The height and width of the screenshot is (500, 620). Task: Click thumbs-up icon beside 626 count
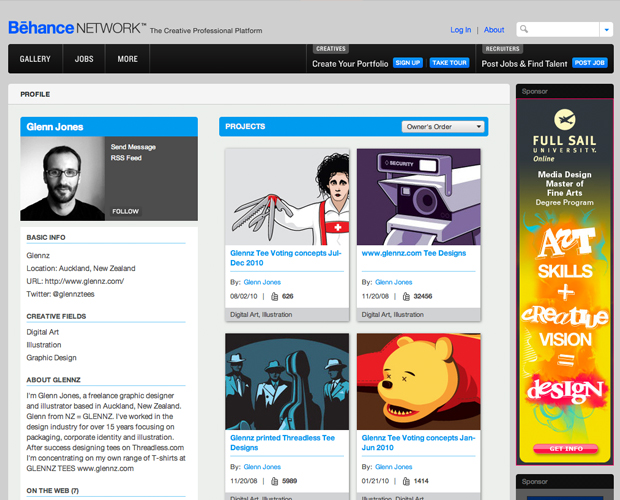click(274, 296)
